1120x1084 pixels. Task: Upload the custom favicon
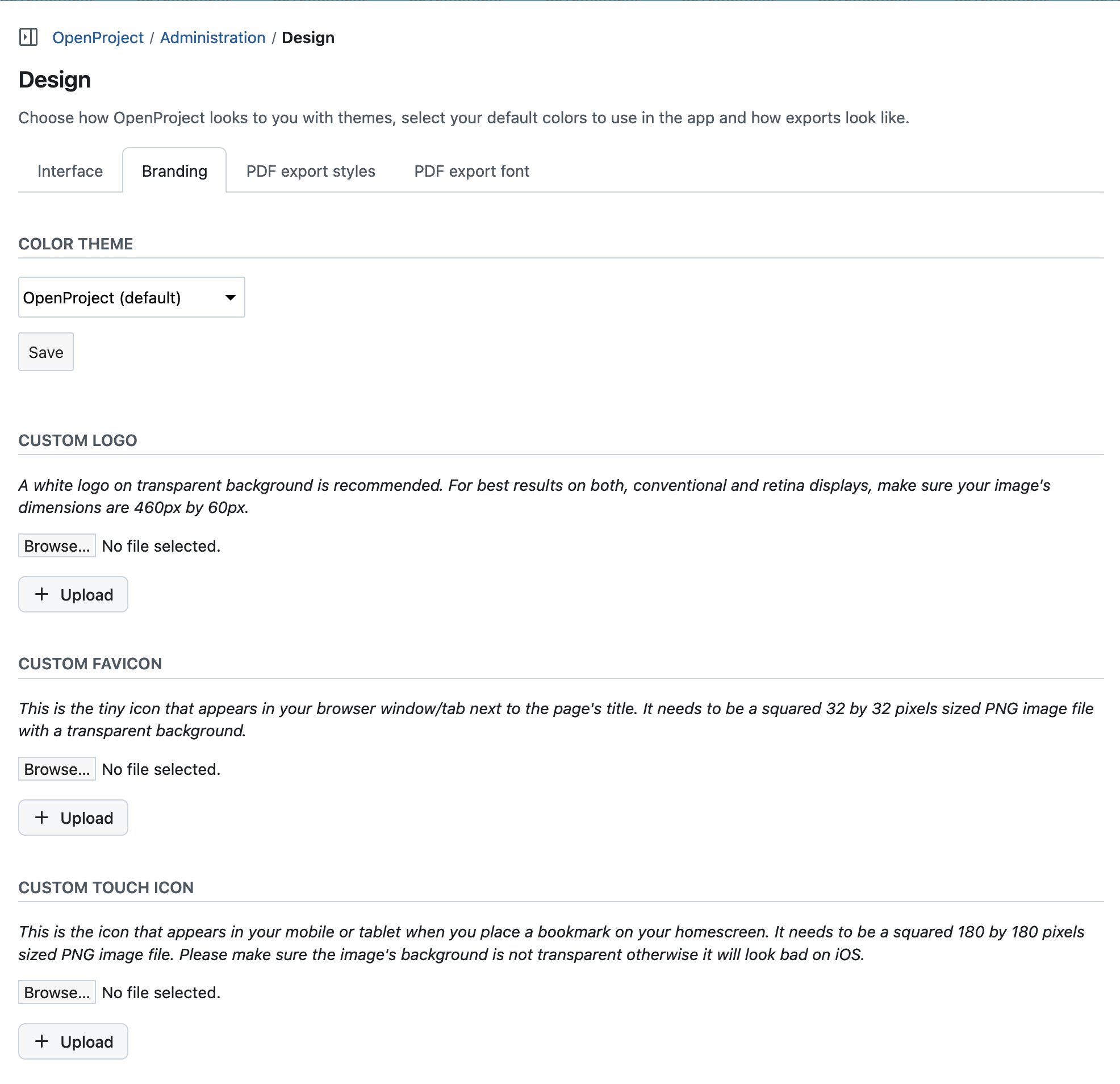pos(73,817)
